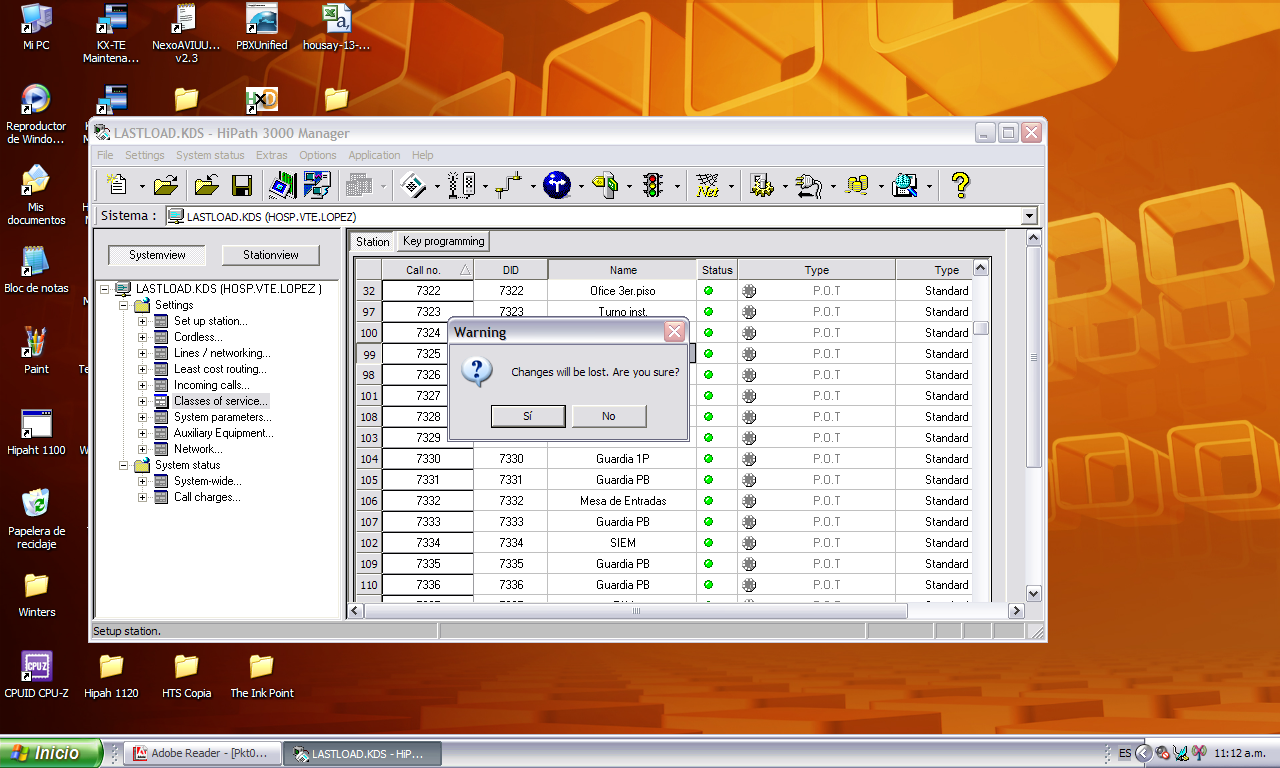Image resolution: width=1280 pixels, height=768 pixels.
Task: Click the lines/networking pipe toolbar icon
Action: point(510,185)
